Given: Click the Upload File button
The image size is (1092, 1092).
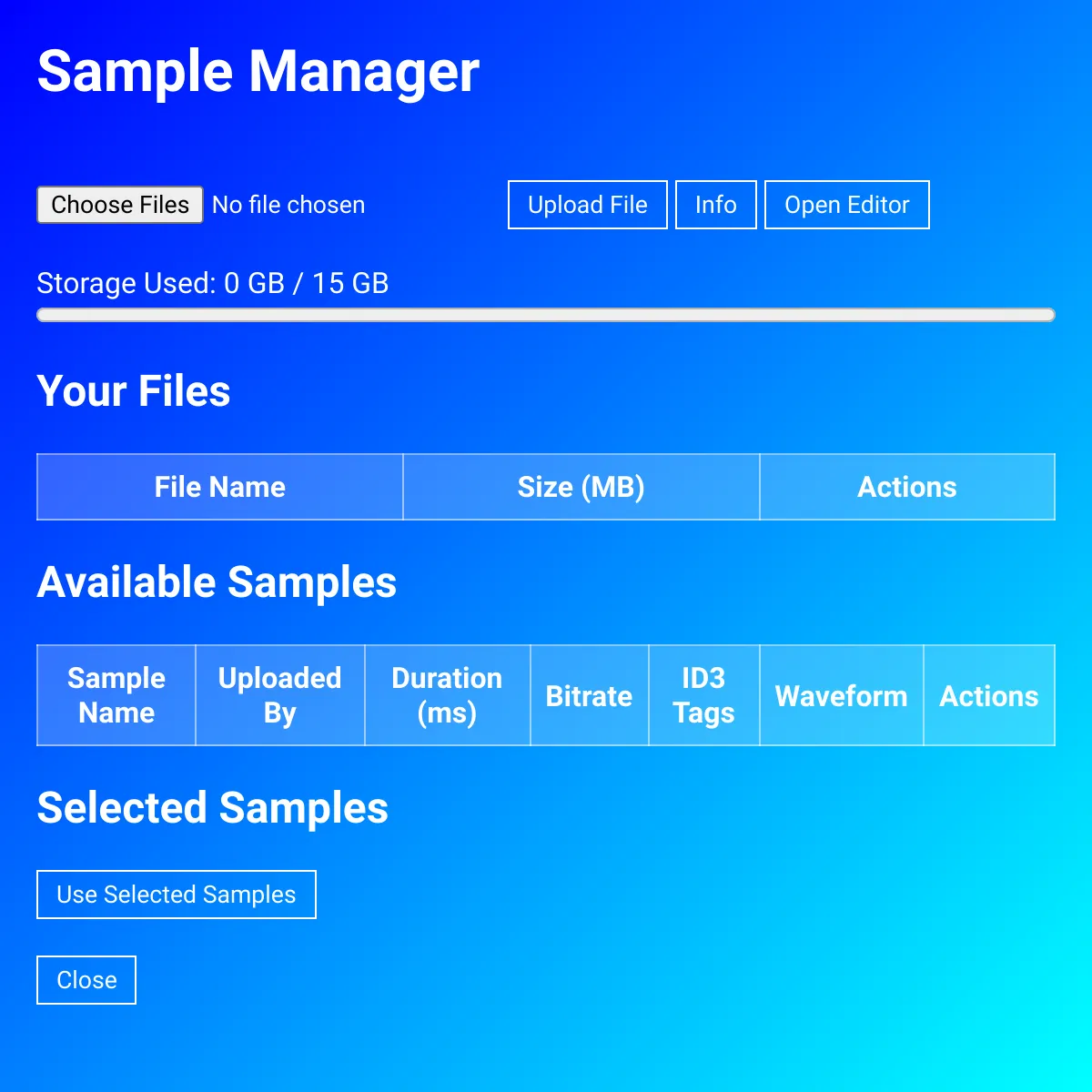Looking at the screenshot, I should 587,205.
